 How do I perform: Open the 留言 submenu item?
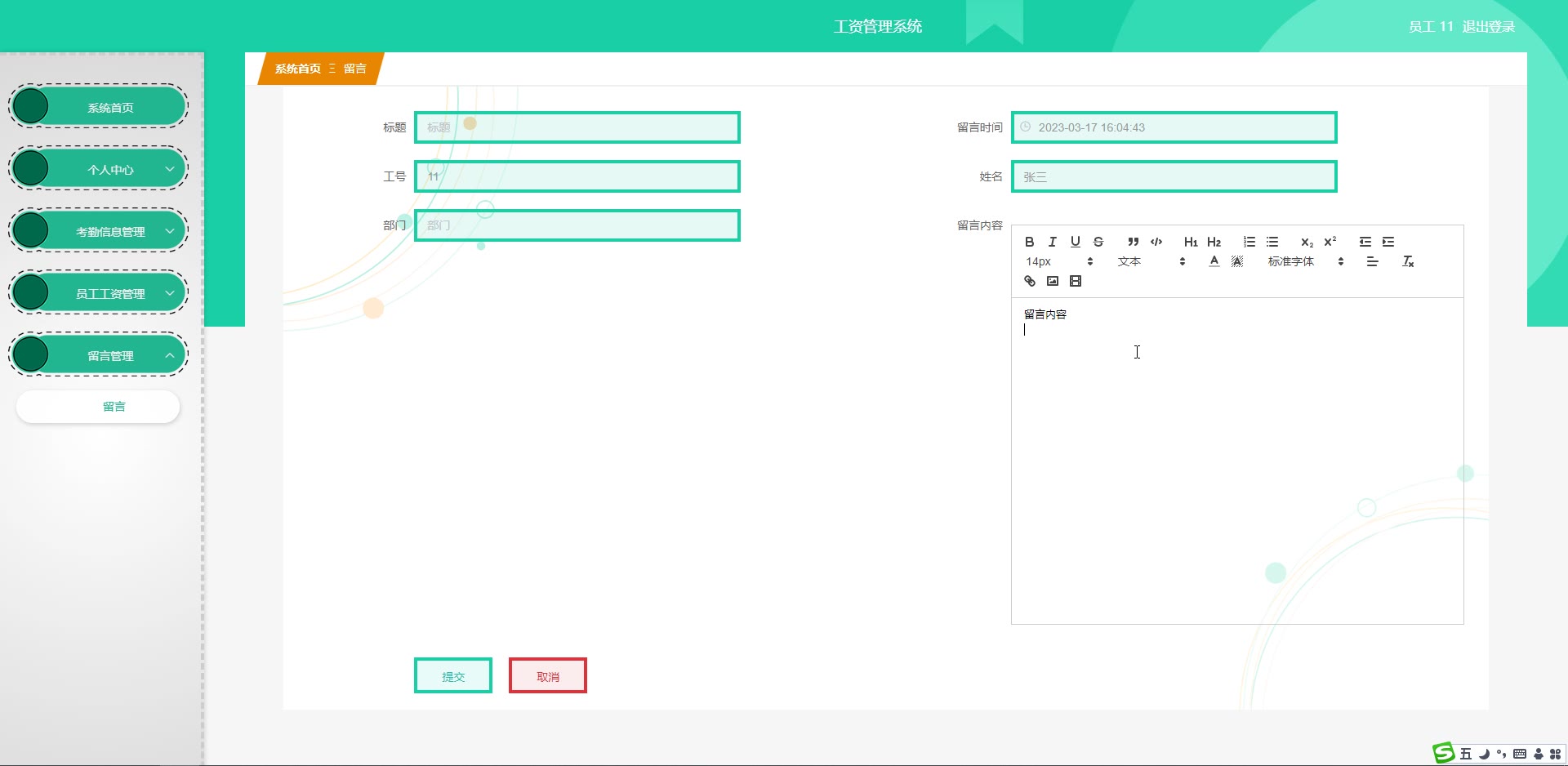[x=98, y=407]
